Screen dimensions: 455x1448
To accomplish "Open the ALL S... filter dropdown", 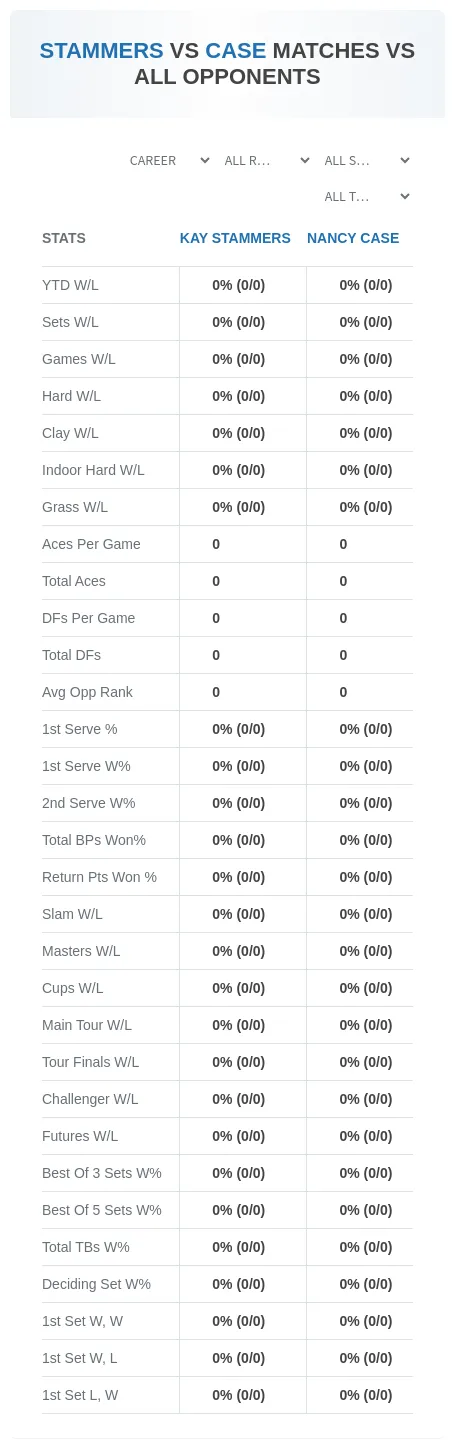I will pyautogui.click(x=367, y=160).
